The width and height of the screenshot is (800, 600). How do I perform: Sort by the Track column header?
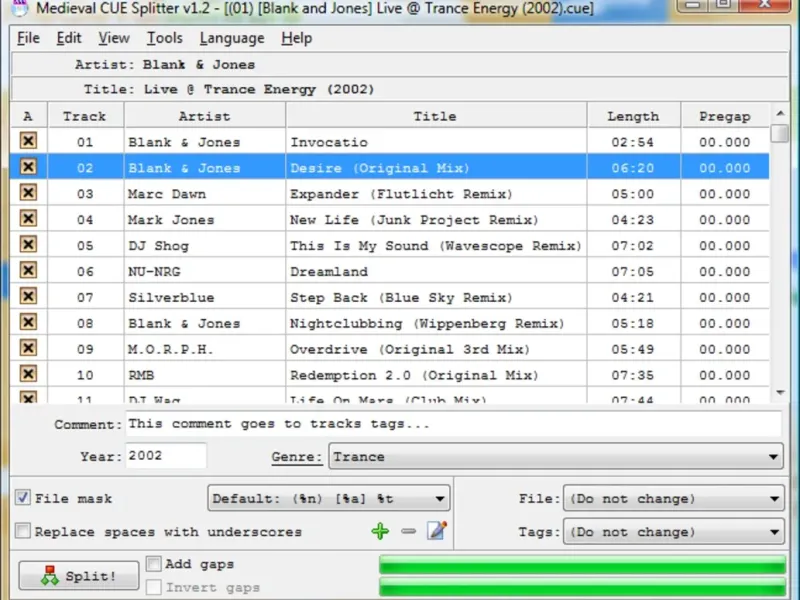coord(85,116)
